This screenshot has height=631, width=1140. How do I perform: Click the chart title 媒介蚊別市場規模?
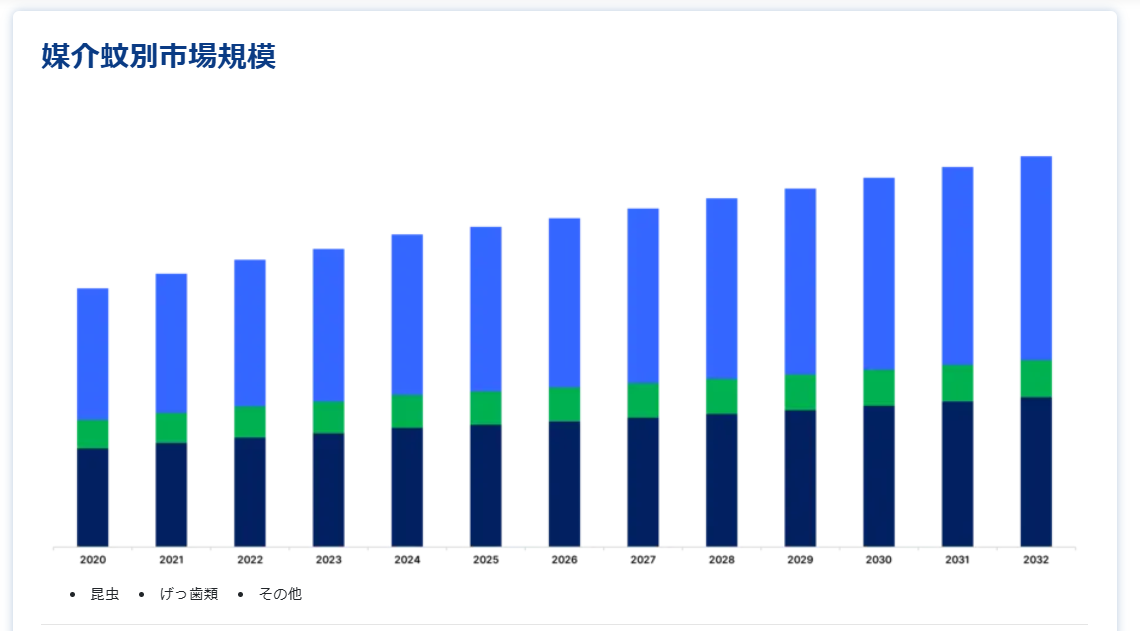click(158, 57)
